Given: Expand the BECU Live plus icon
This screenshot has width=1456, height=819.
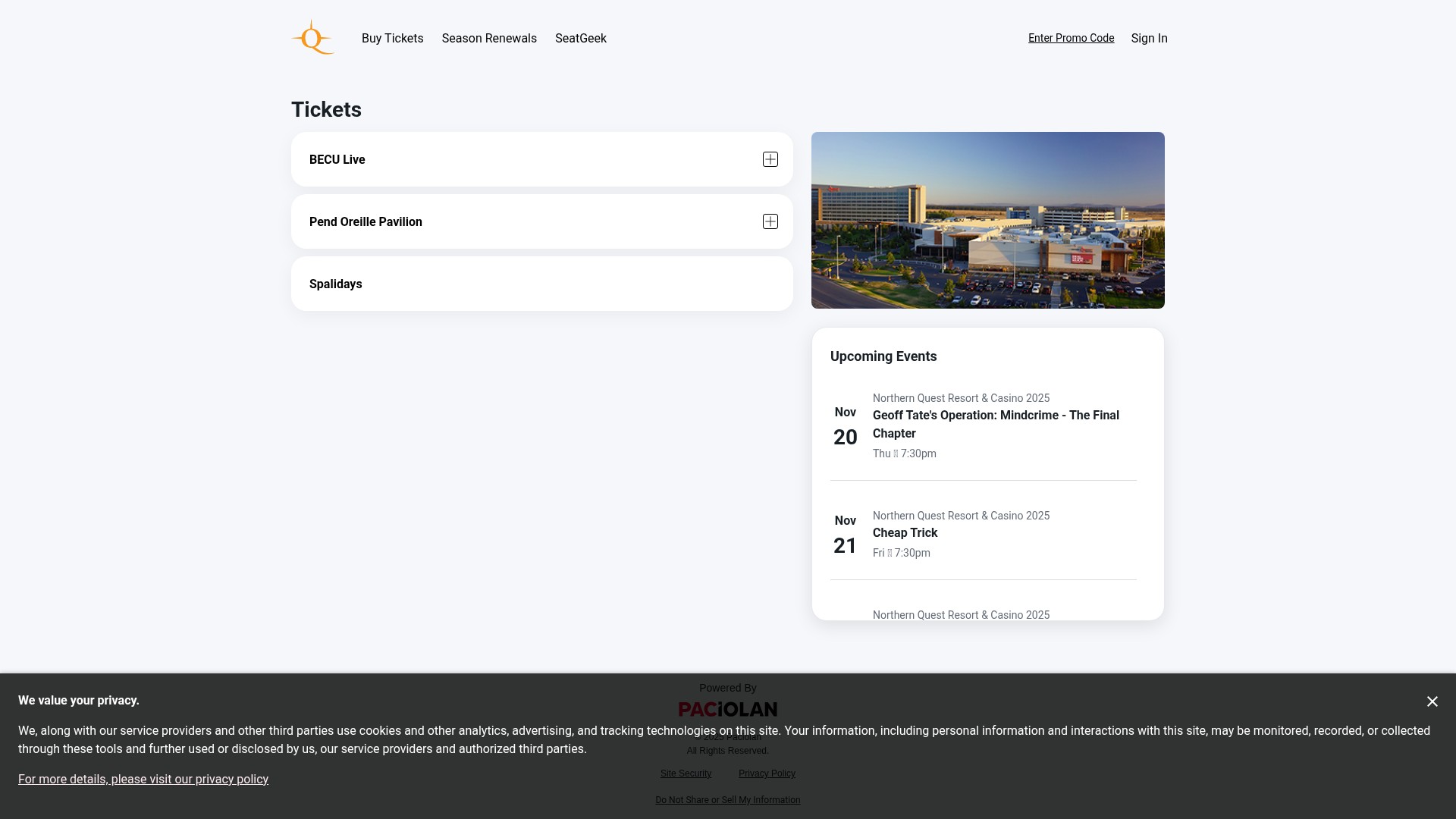Looking at the screenshot, I should [770, 159].
